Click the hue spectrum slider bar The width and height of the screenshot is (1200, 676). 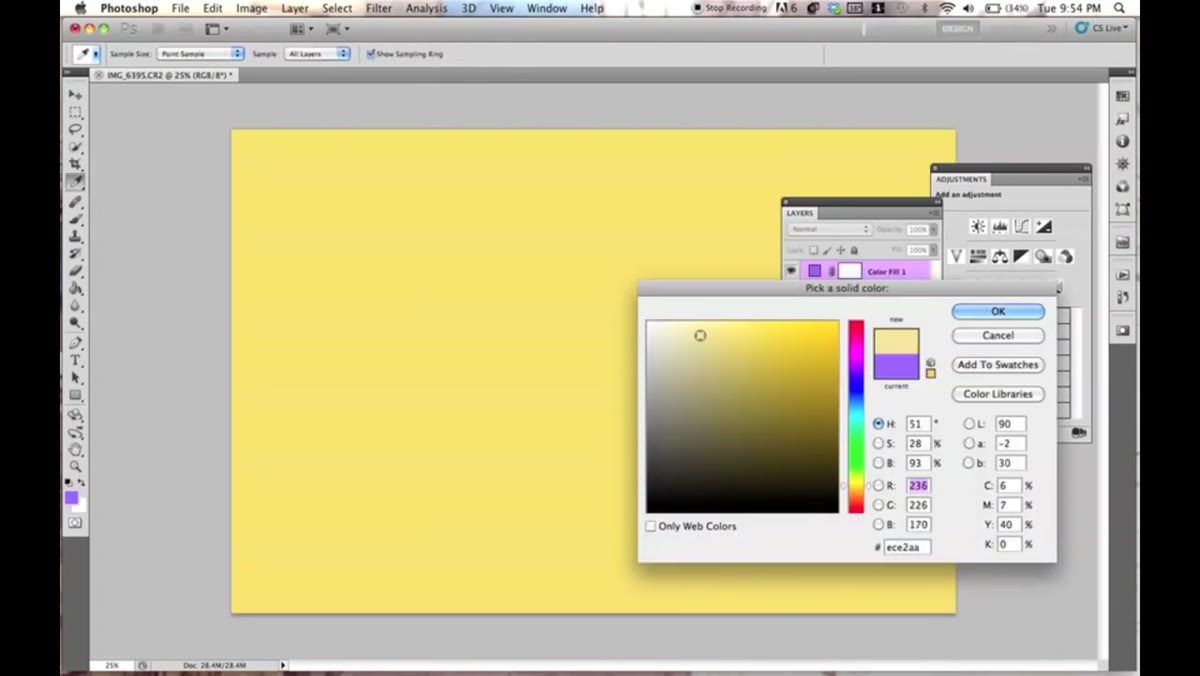(856, 416)
